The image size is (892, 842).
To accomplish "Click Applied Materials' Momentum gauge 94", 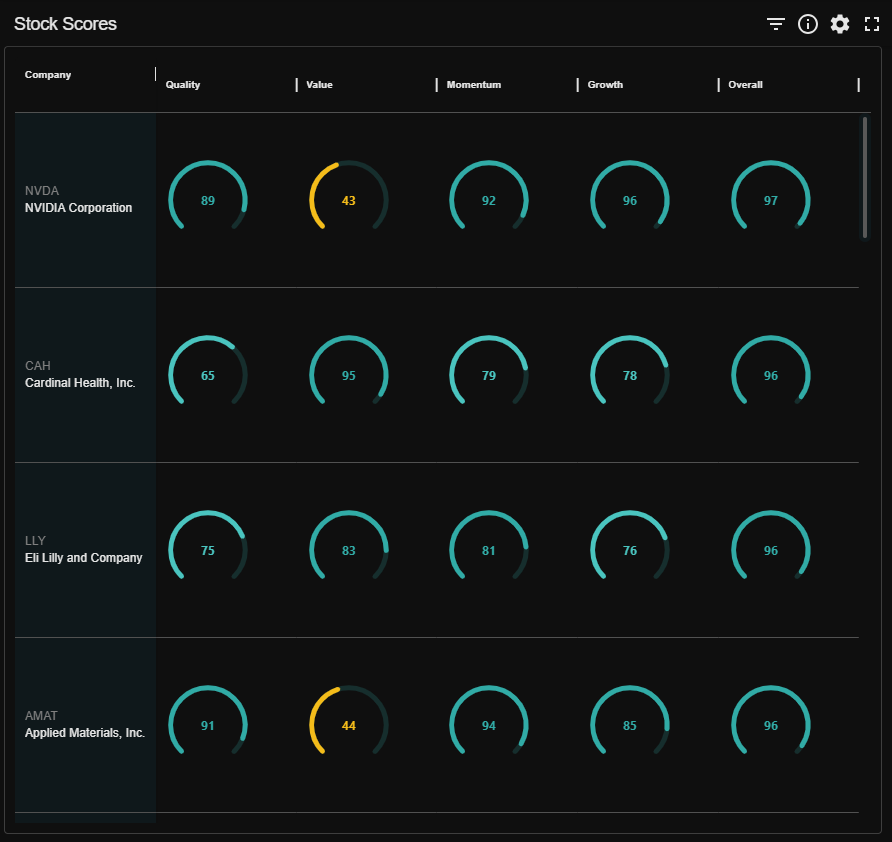I will 489,725.
